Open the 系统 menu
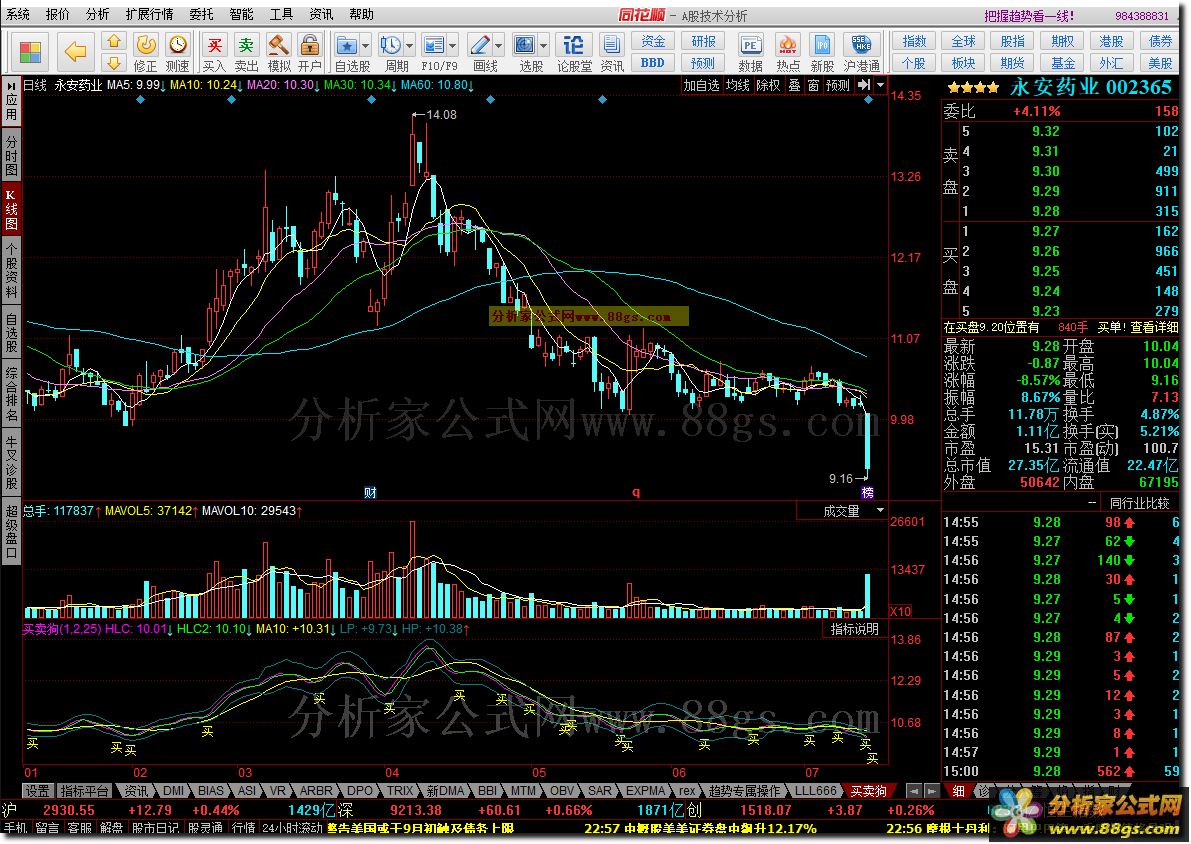Image resolution: width=1191 pixels, height=844 pixels. (17, 14)
